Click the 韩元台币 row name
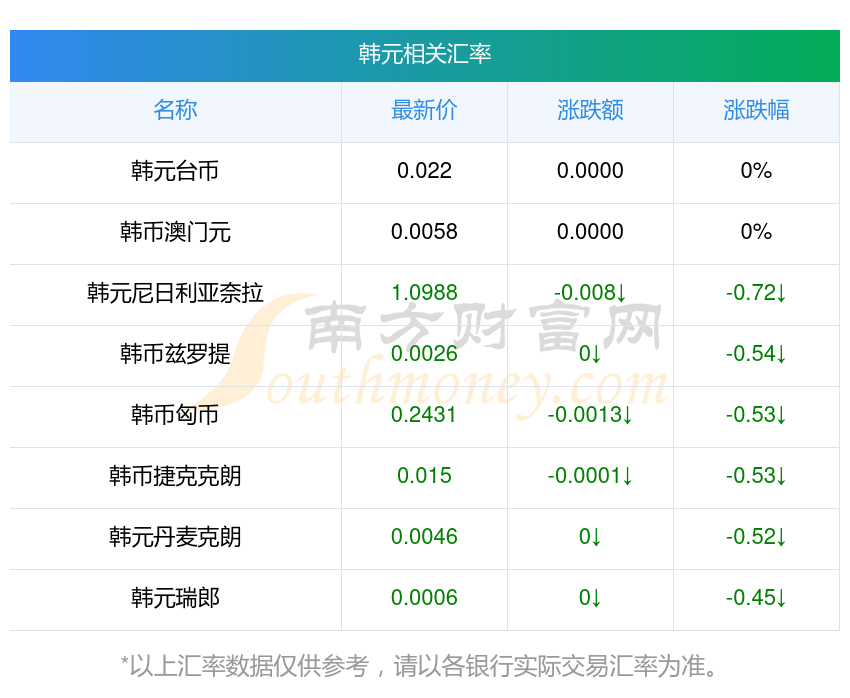Screen dimensions: 850x698 click(x=175, y=171)
